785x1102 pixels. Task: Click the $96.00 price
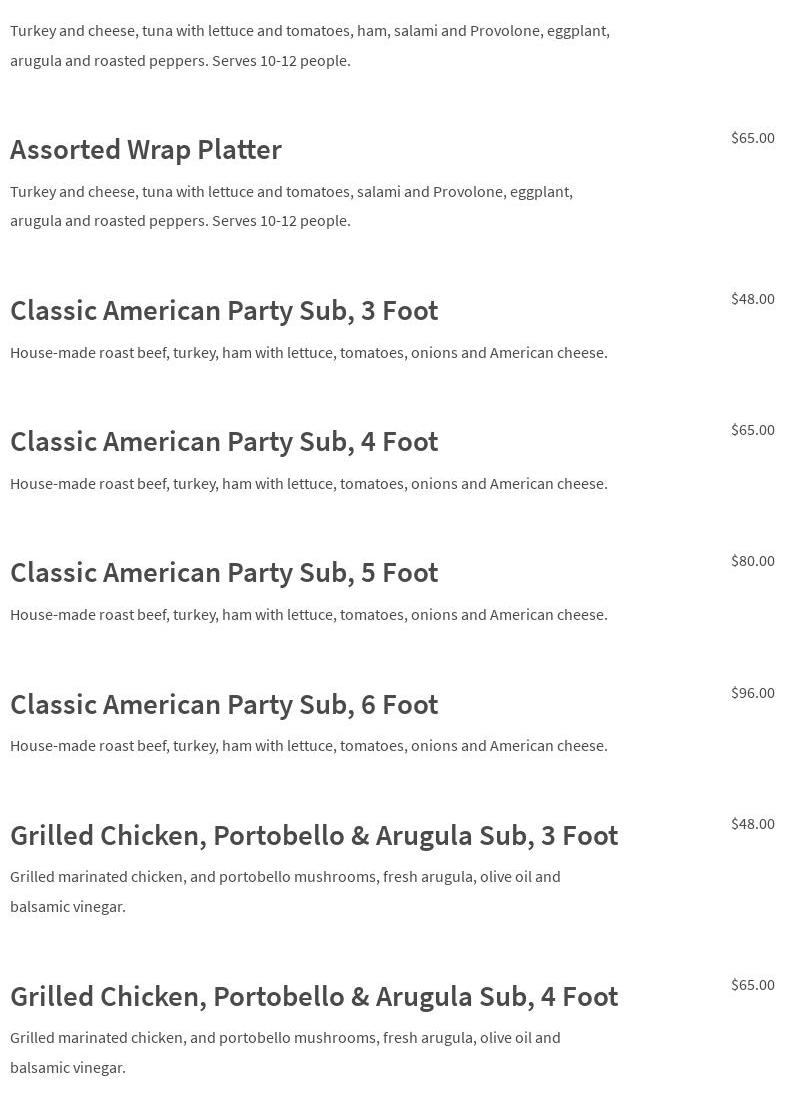click(x=752, y=693)
